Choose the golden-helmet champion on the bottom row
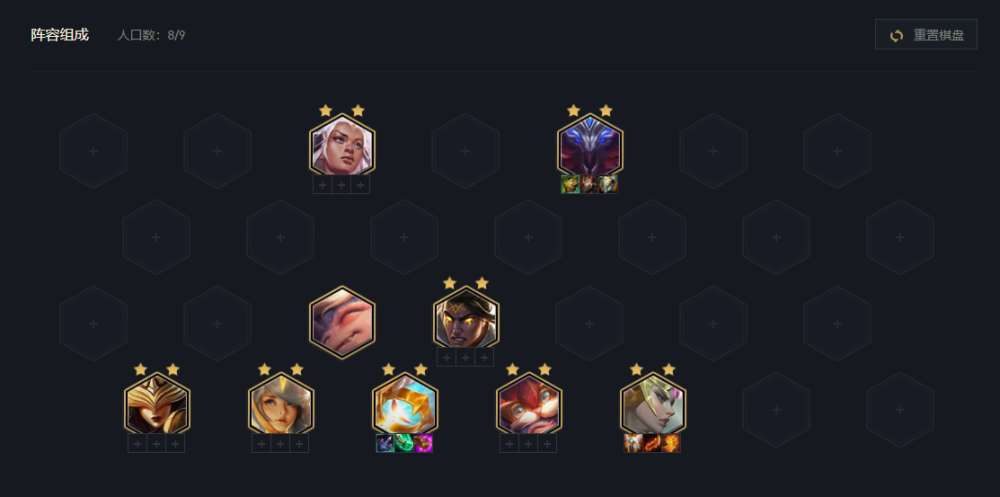The height and width of the screenshot is (497, 1000). (x=156, y=405)
